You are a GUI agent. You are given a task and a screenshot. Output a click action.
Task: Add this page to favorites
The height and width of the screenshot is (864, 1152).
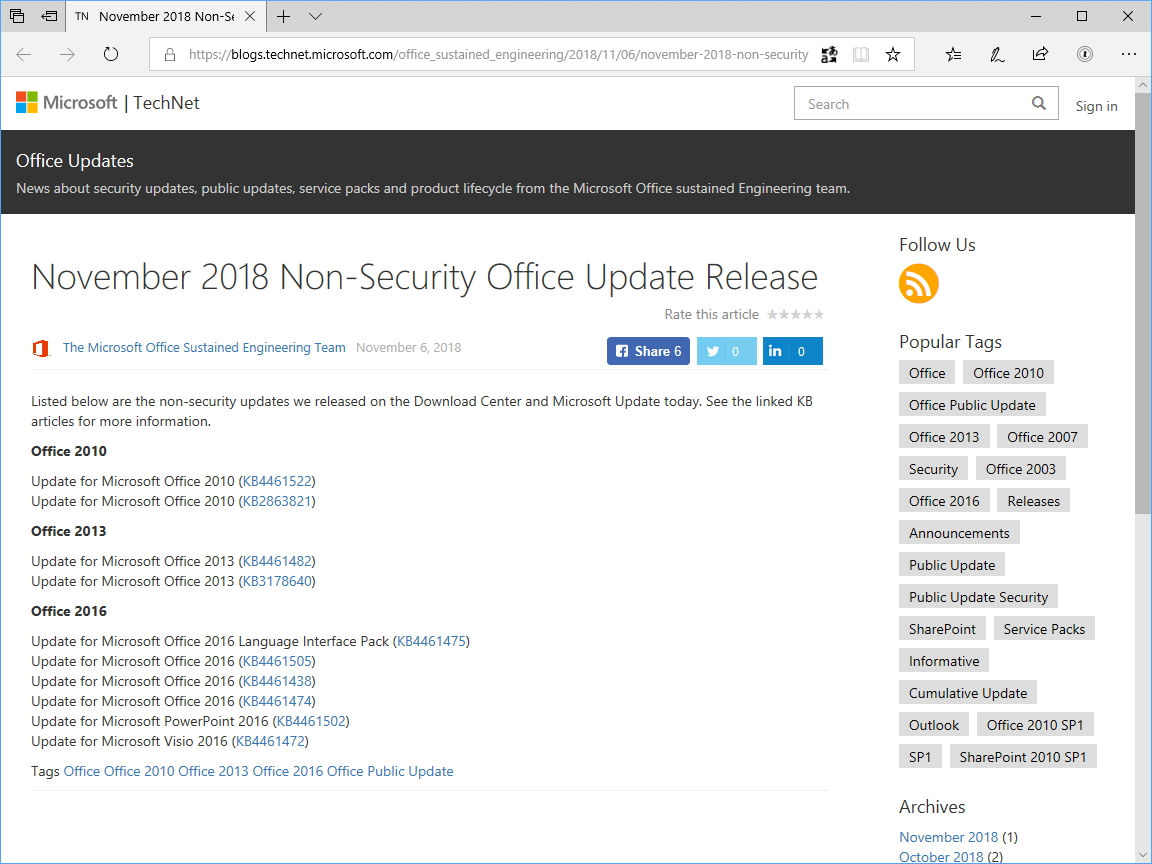tap(893, 54)
